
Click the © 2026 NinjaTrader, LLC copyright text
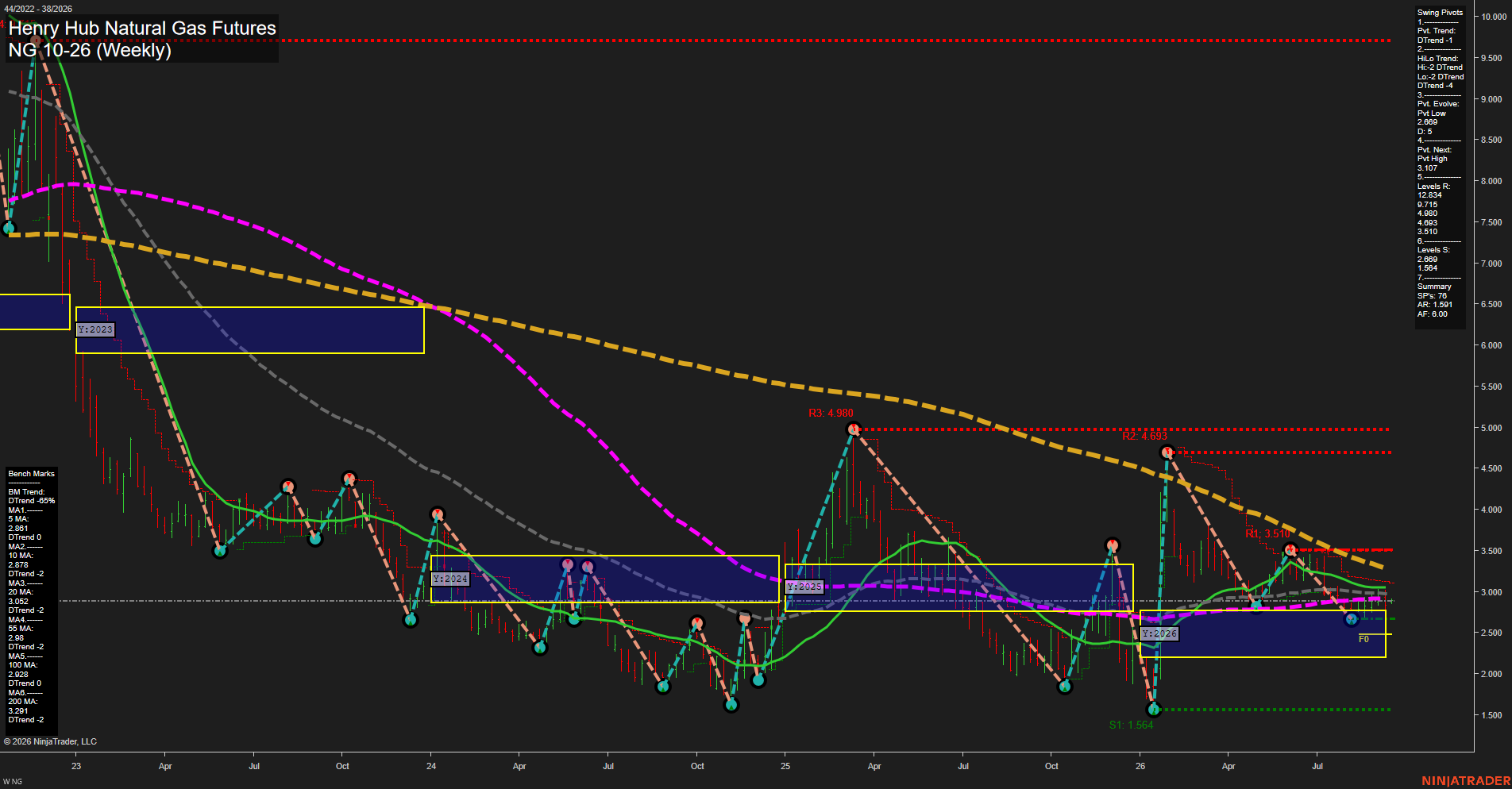[50, 741]
